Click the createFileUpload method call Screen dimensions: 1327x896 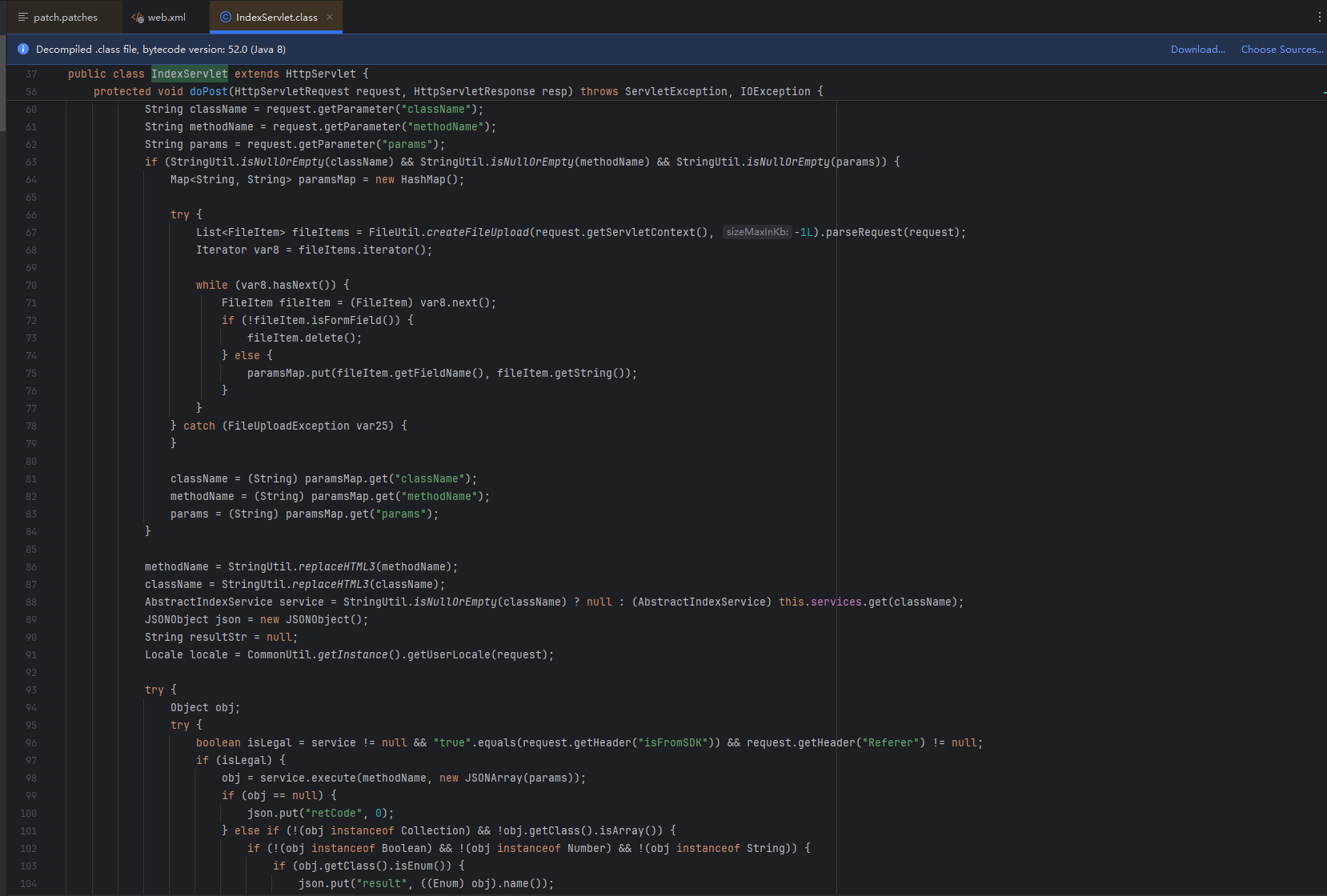(478, 232)
